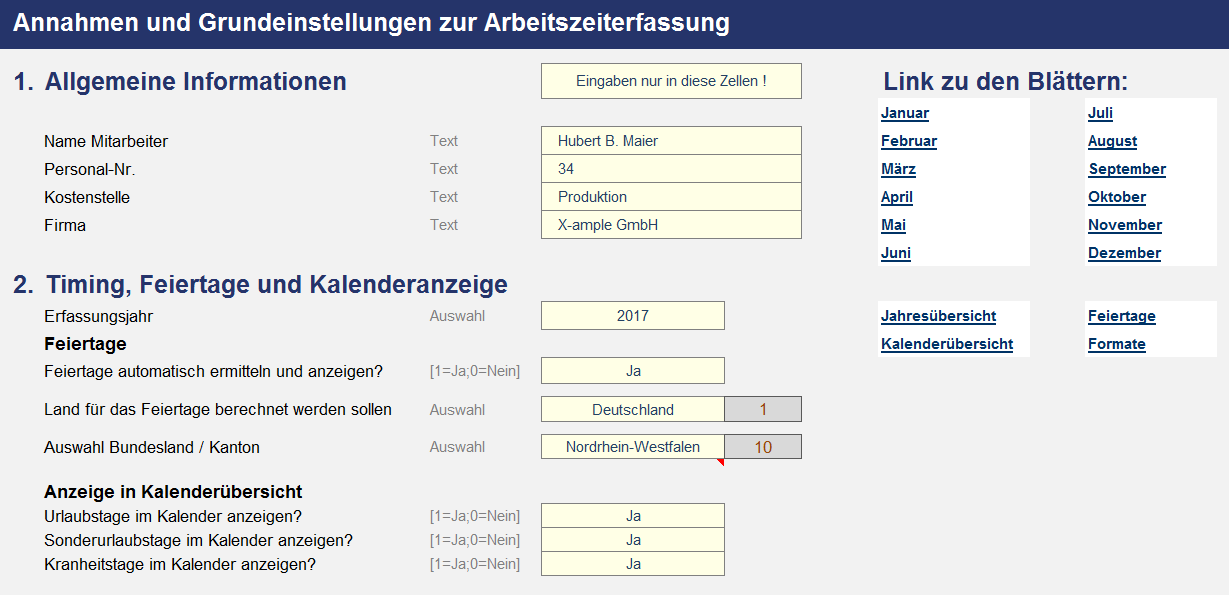
Task: Open the Jahresübersicht link
Action: [x=938, y=317]
